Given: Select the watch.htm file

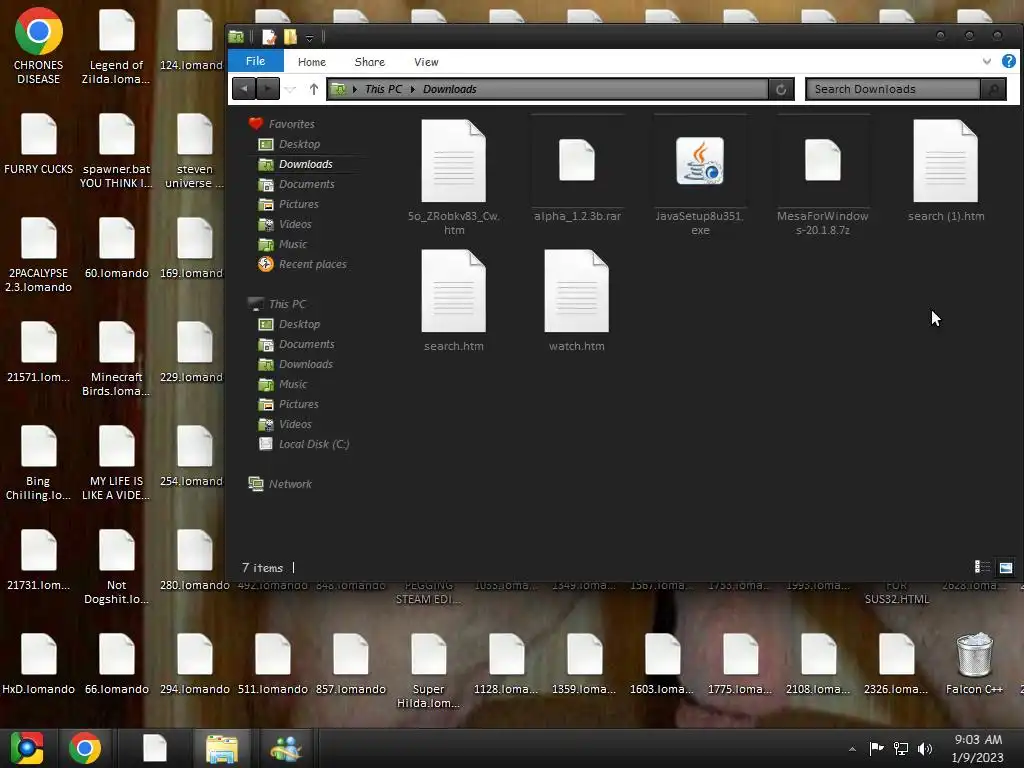Looking at the screenshot, I should pyautogui.click(x=577, y=300).
